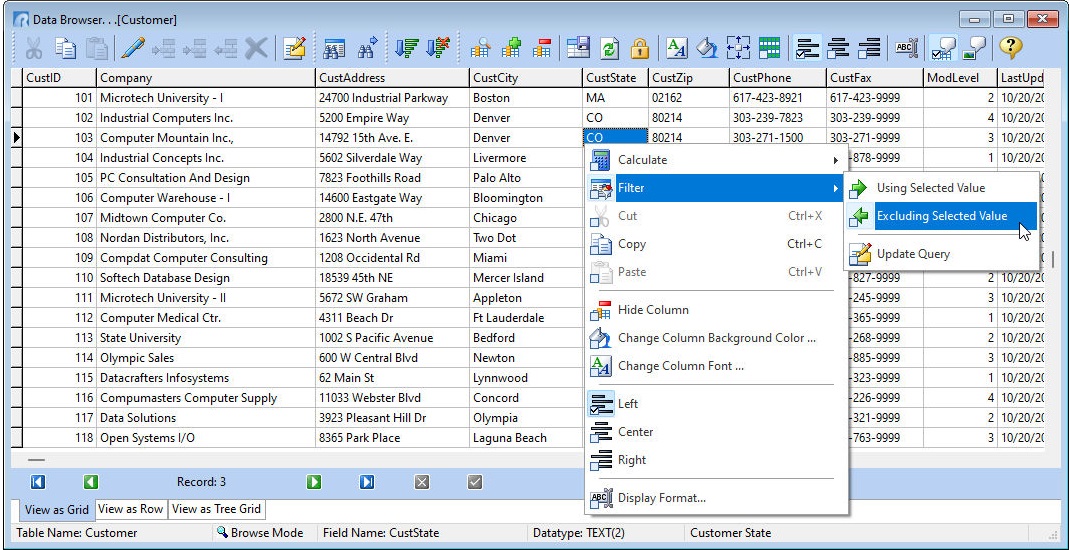The width and height of the screenshot is (1069, 550).
Task: Click the CustZip cell '02162'
Action: 689,98
